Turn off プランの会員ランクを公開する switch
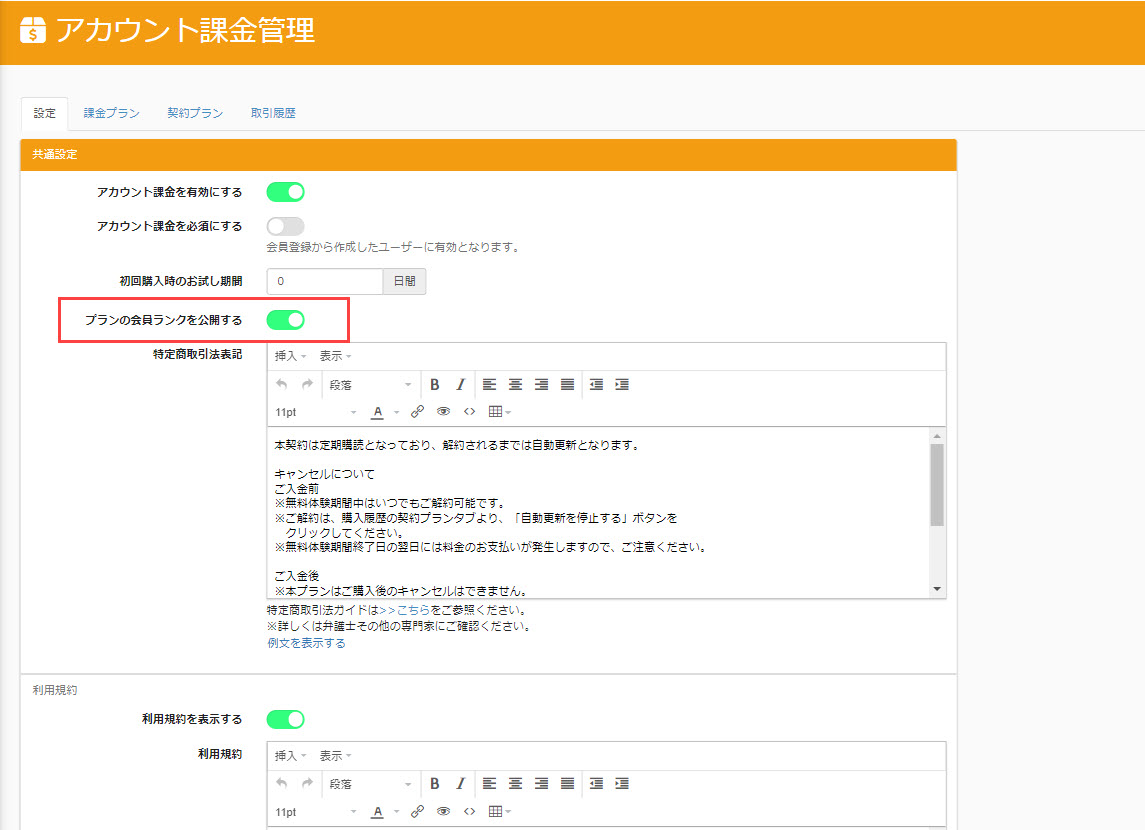 (285, 320)
